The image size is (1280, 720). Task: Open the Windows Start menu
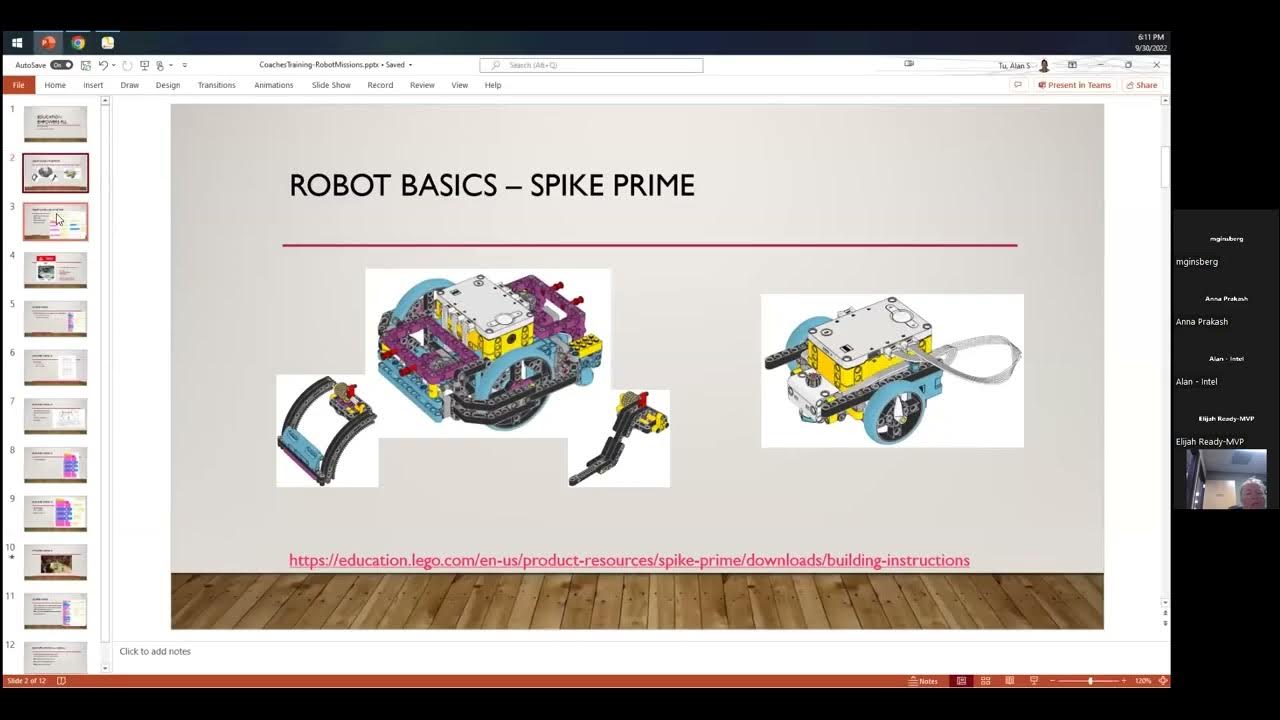coord(17,43)
